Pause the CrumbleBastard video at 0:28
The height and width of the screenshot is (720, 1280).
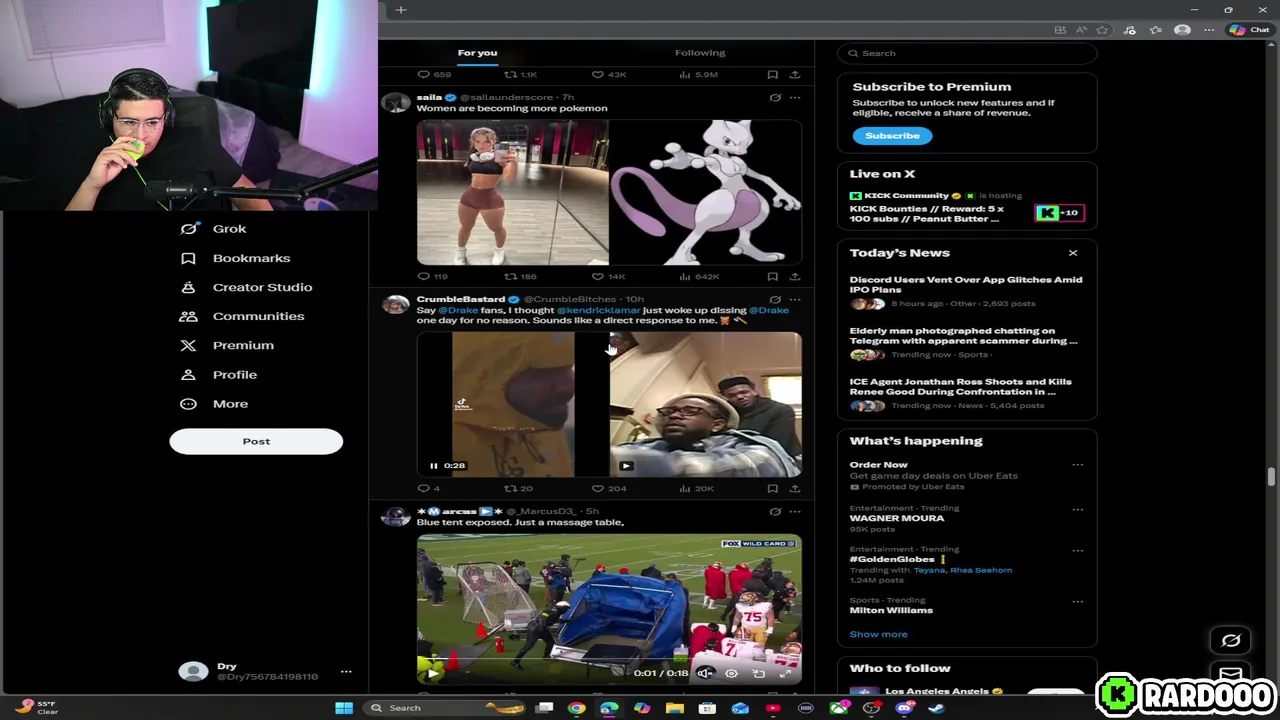(x=433, y=465)
